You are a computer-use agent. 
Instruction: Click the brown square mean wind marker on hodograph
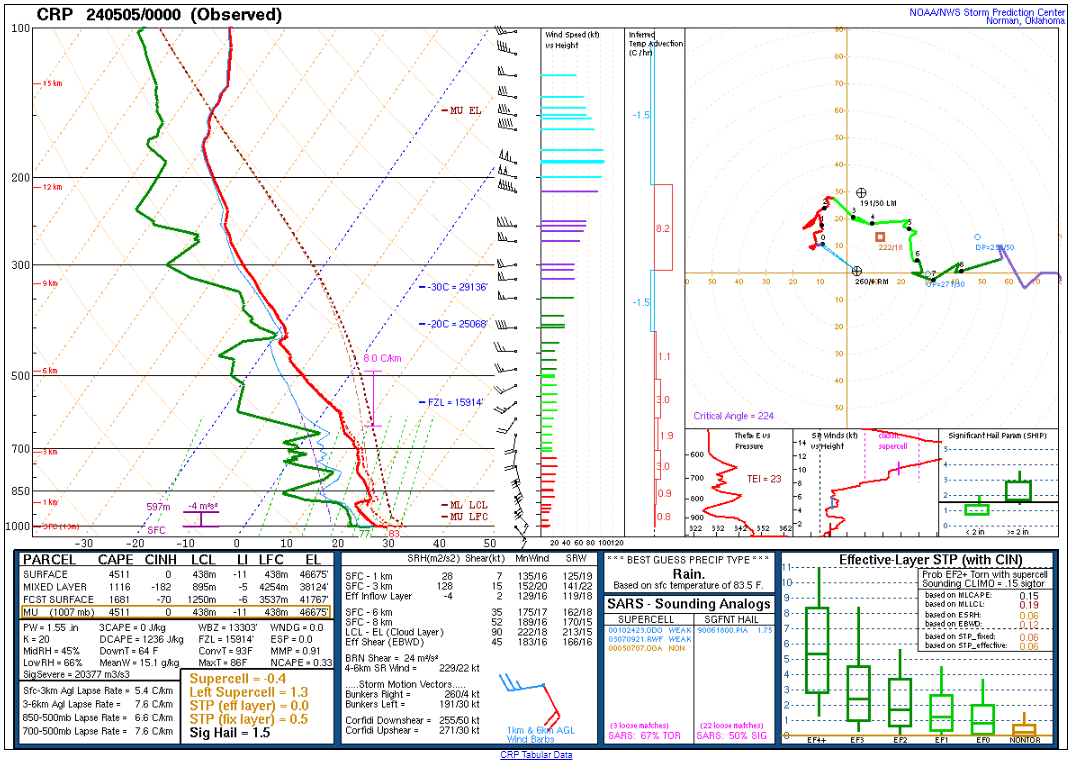[880, 237]
